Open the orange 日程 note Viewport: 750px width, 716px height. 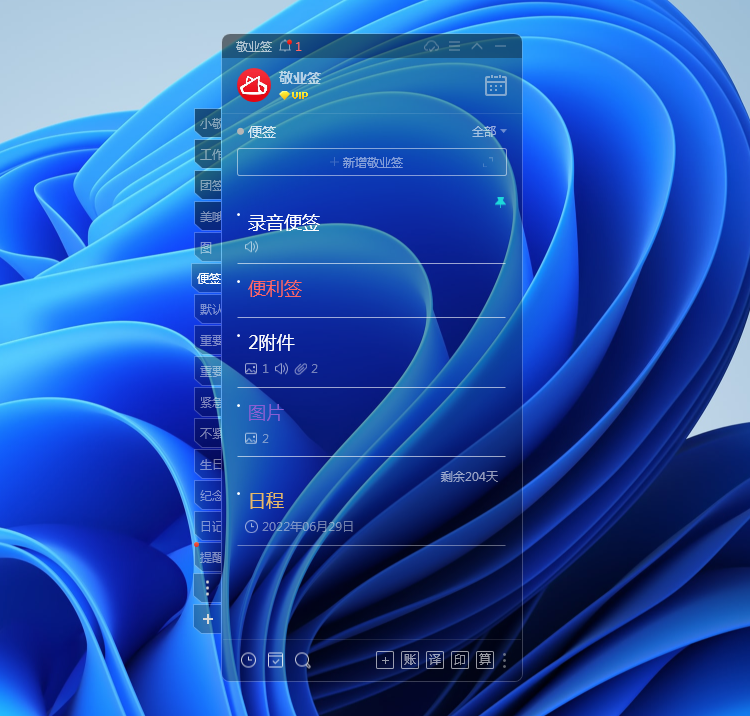[x=266, y=500]
